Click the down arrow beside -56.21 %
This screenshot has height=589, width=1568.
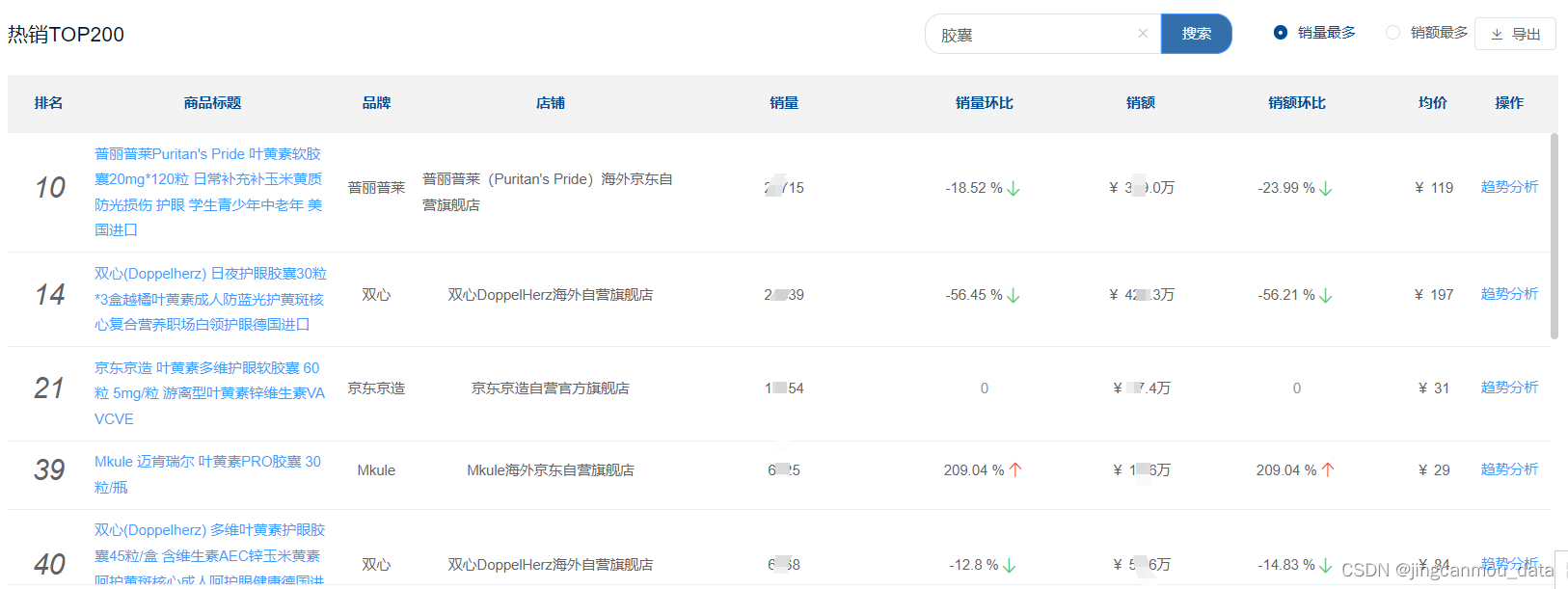[x=1326, y=296]
